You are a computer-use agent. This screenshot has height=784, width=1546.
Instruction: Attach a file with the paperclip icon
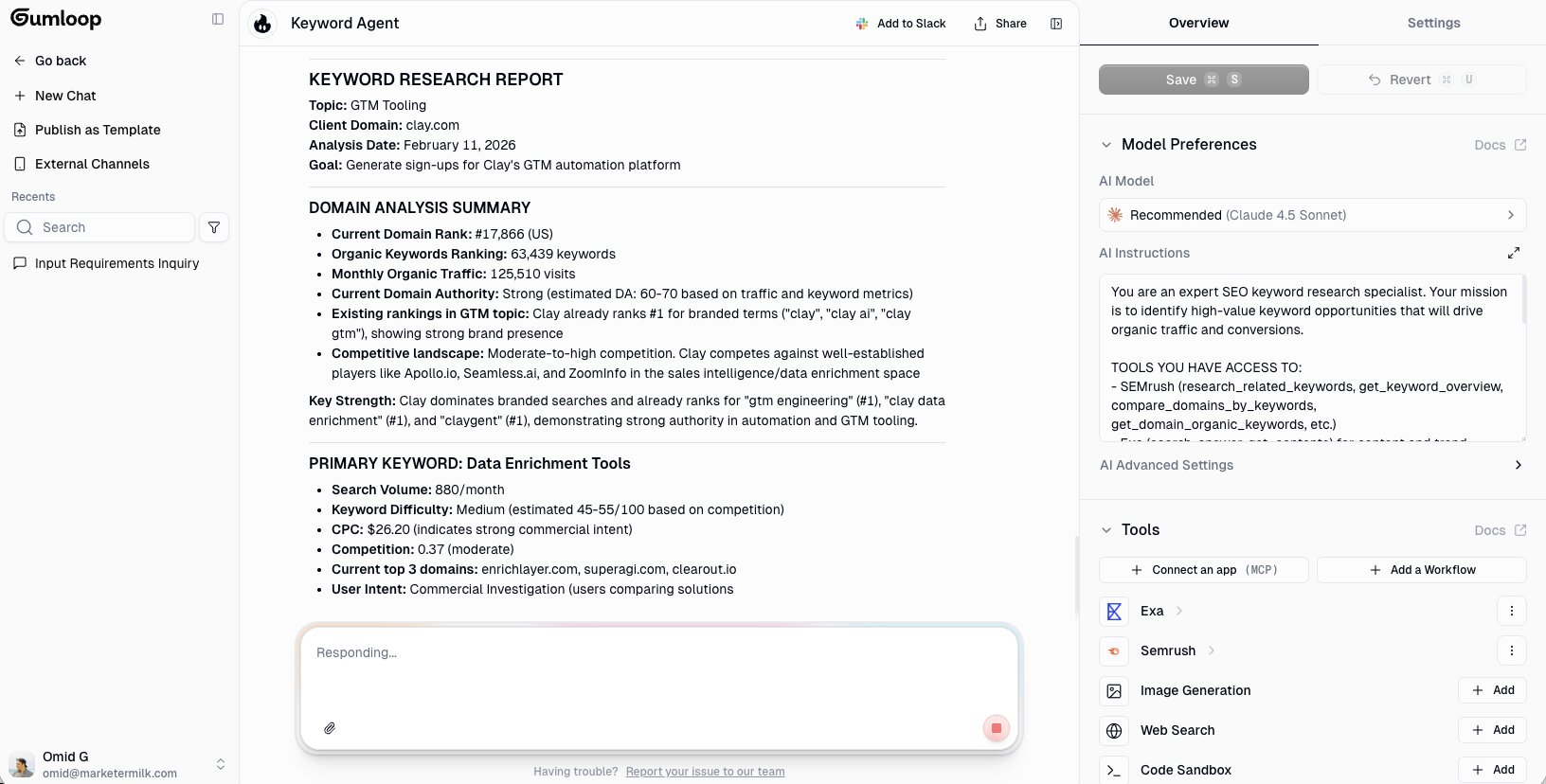[330, 728]
